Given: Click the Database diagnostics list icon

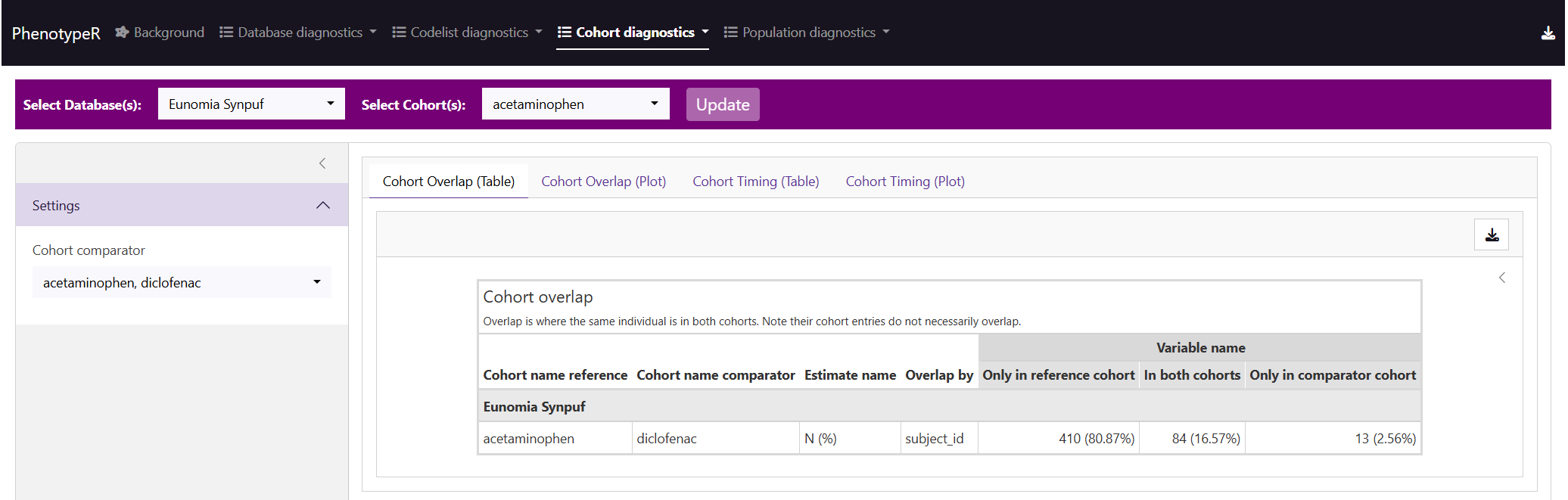Looking at the screenshot, I should pyautogui.click(x=226, y=33).
